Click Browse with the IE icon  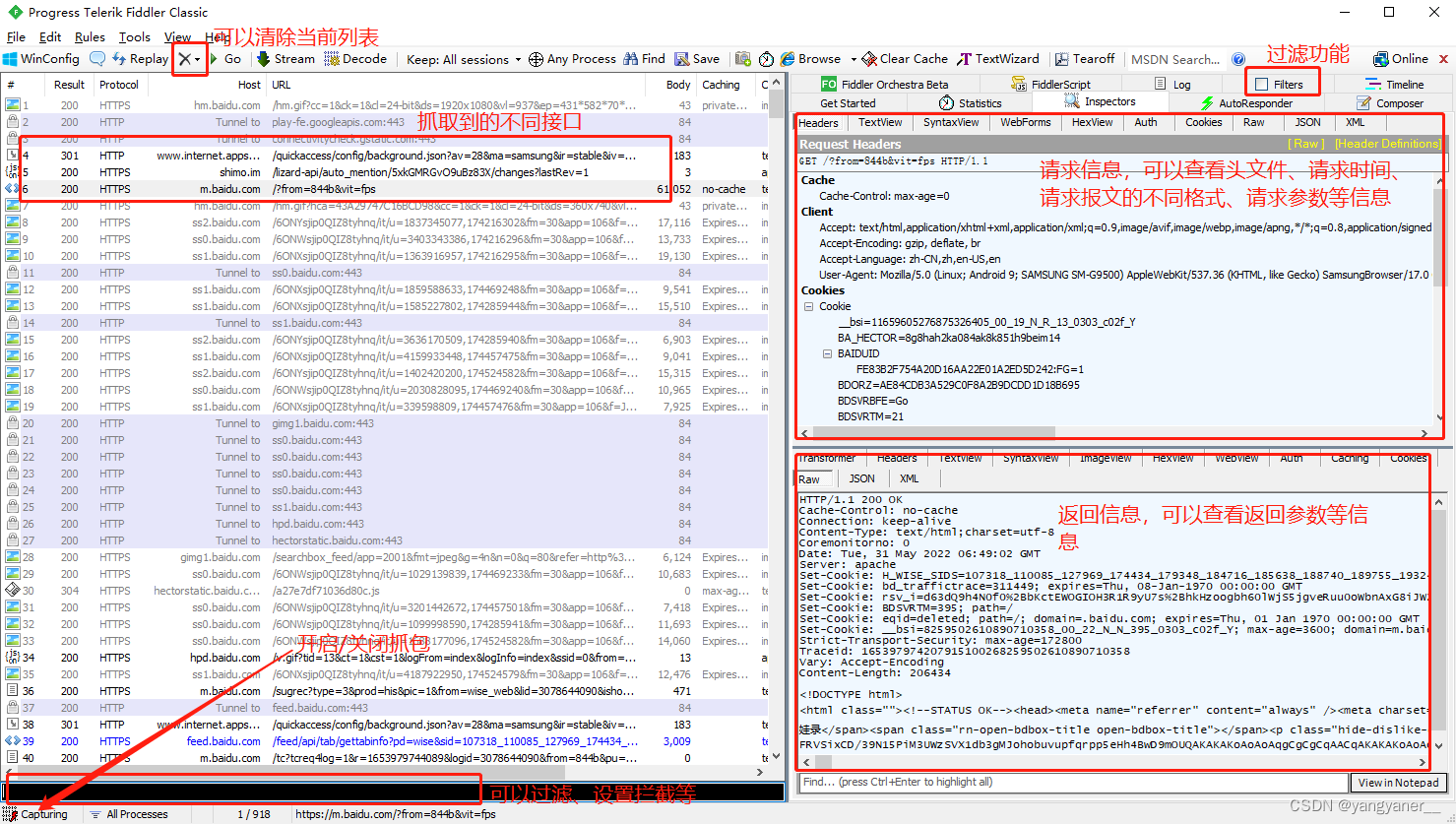[x=810, y=59]
